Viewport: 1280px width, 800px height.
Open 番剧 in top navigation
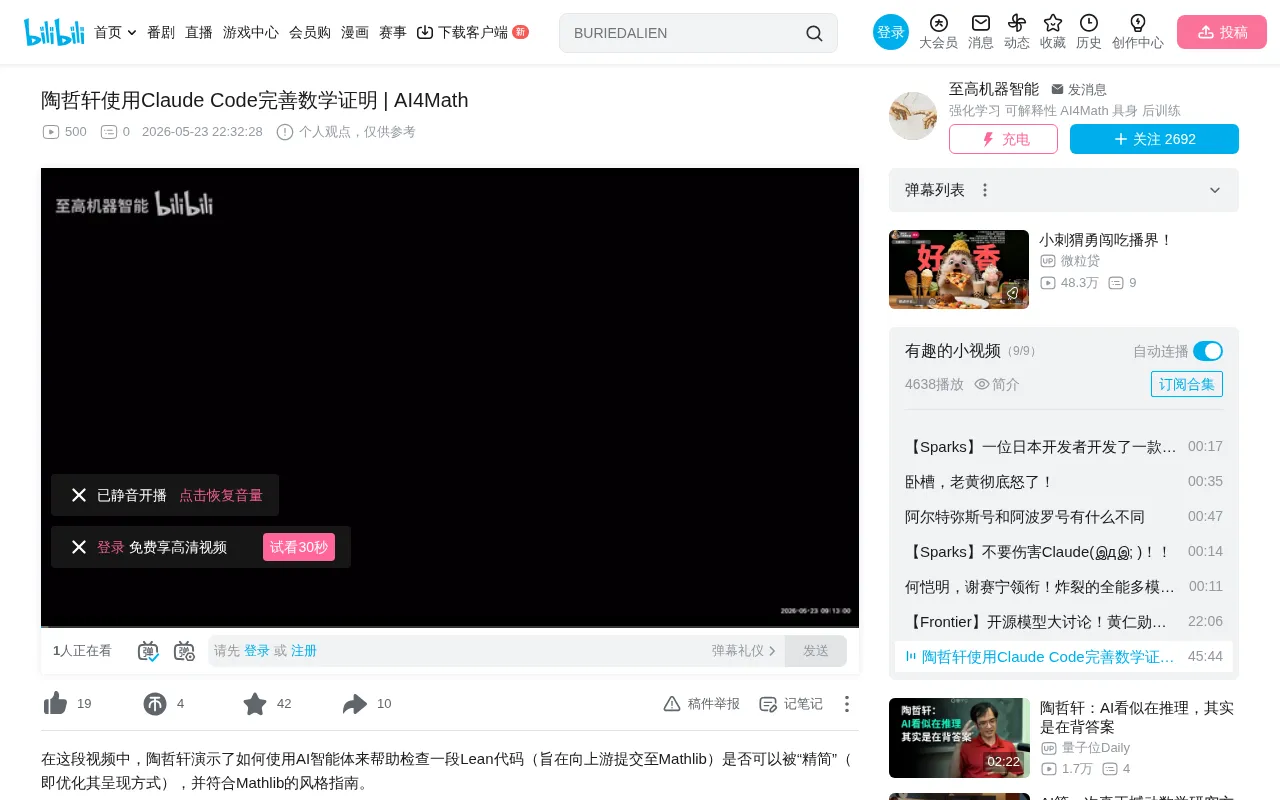tap(161, 32)
